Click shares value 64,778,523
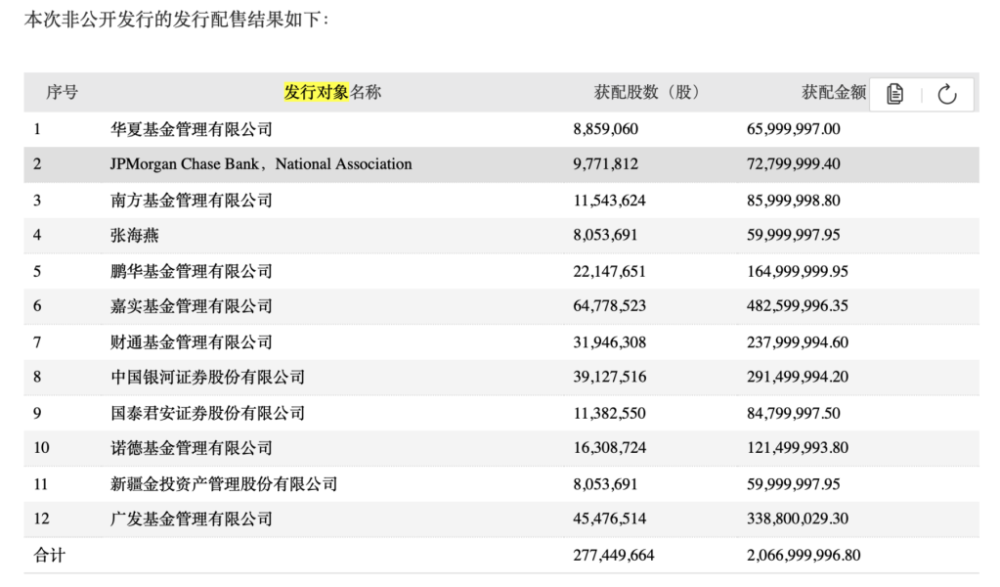1000x587 pixels. tap(609, 306)
